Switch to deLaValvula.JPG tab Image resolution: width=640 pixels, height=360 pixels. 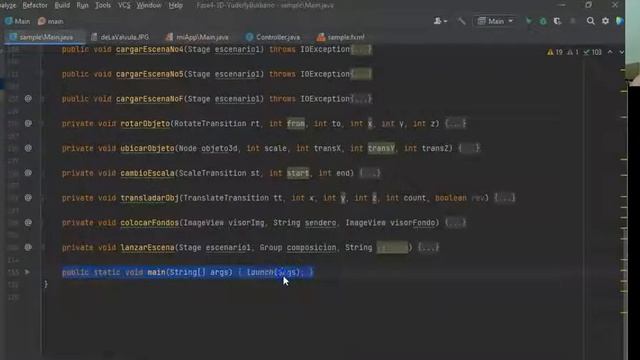120,37
